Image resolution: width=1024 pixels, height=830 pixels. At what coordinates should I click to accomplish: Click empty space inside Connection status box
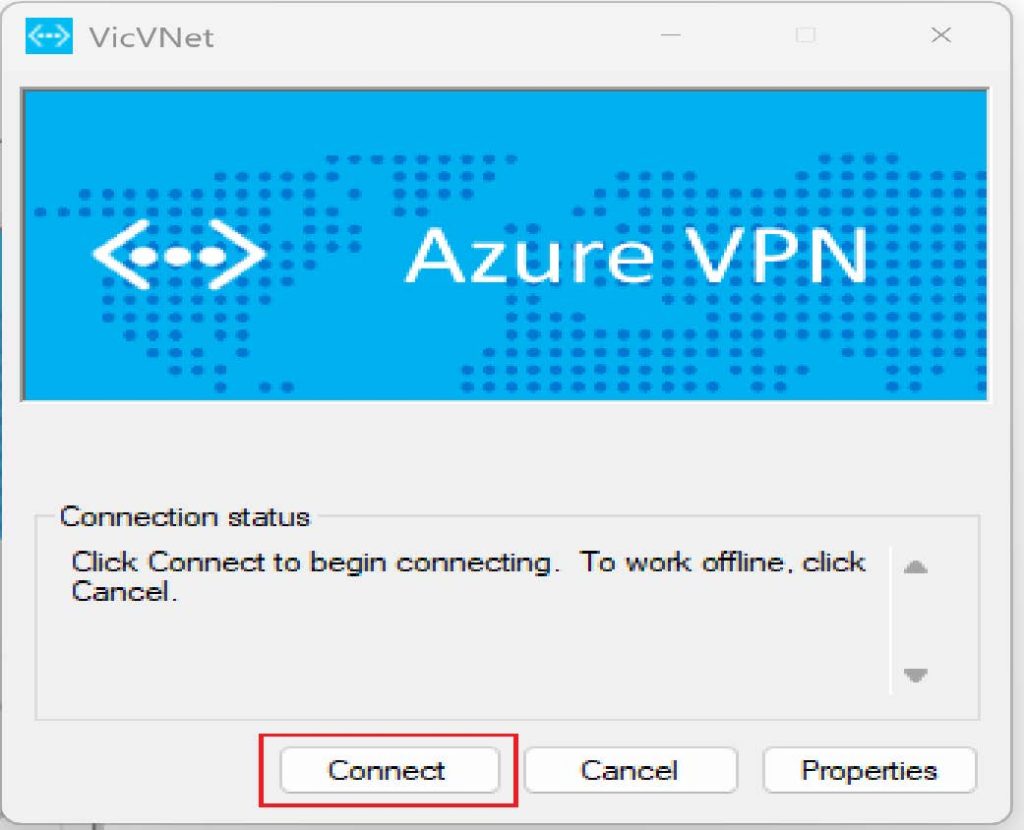[x=450, y=660]
